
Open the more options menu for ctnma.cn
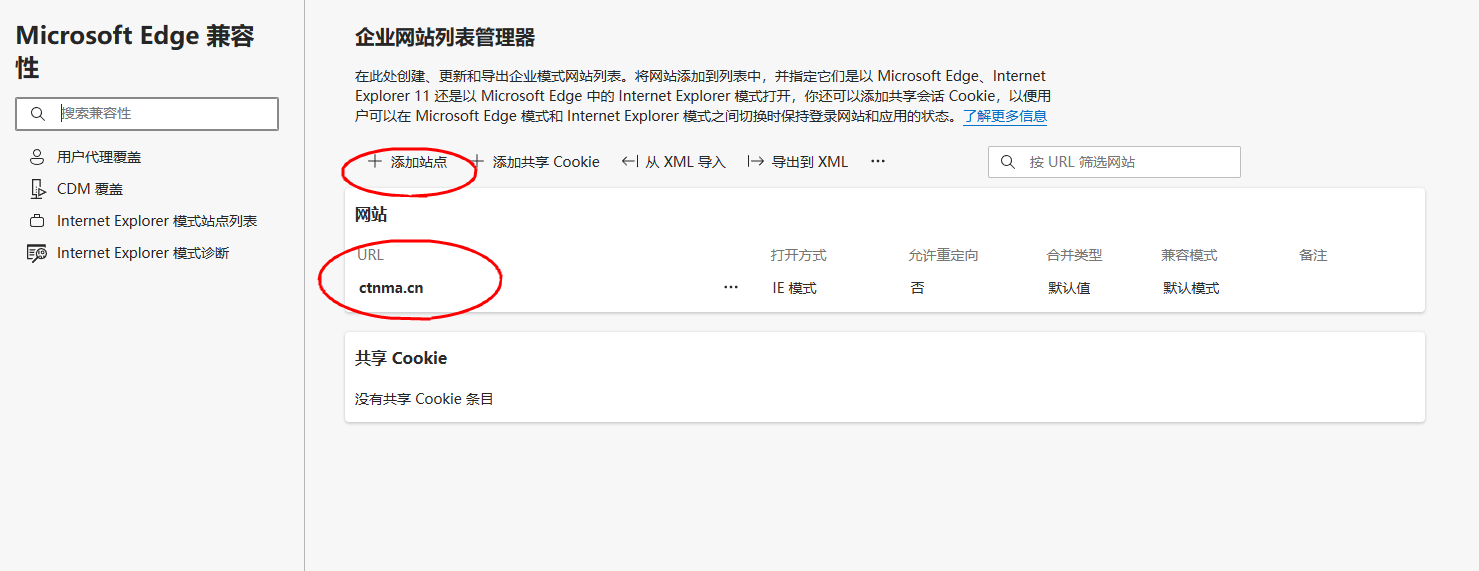tap(731, 288)
